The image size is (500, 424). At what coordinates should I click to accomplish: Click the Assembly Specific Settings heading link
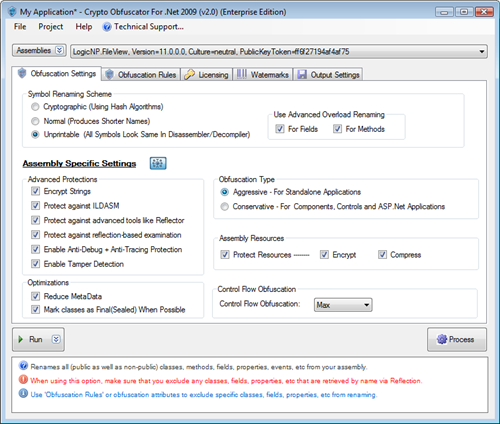point(79,163)
